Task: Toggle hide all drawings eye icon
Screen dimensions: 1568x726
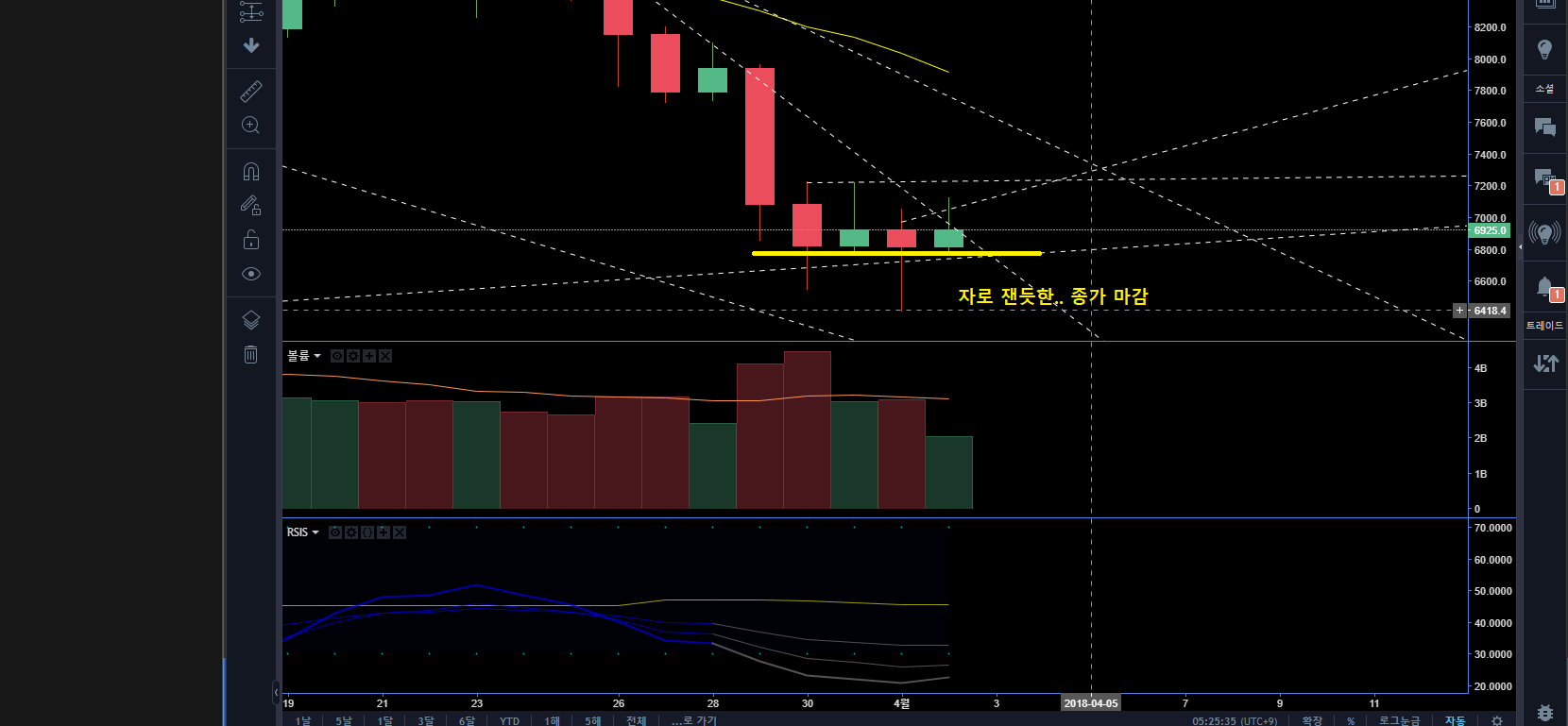Action: point(251,274)
